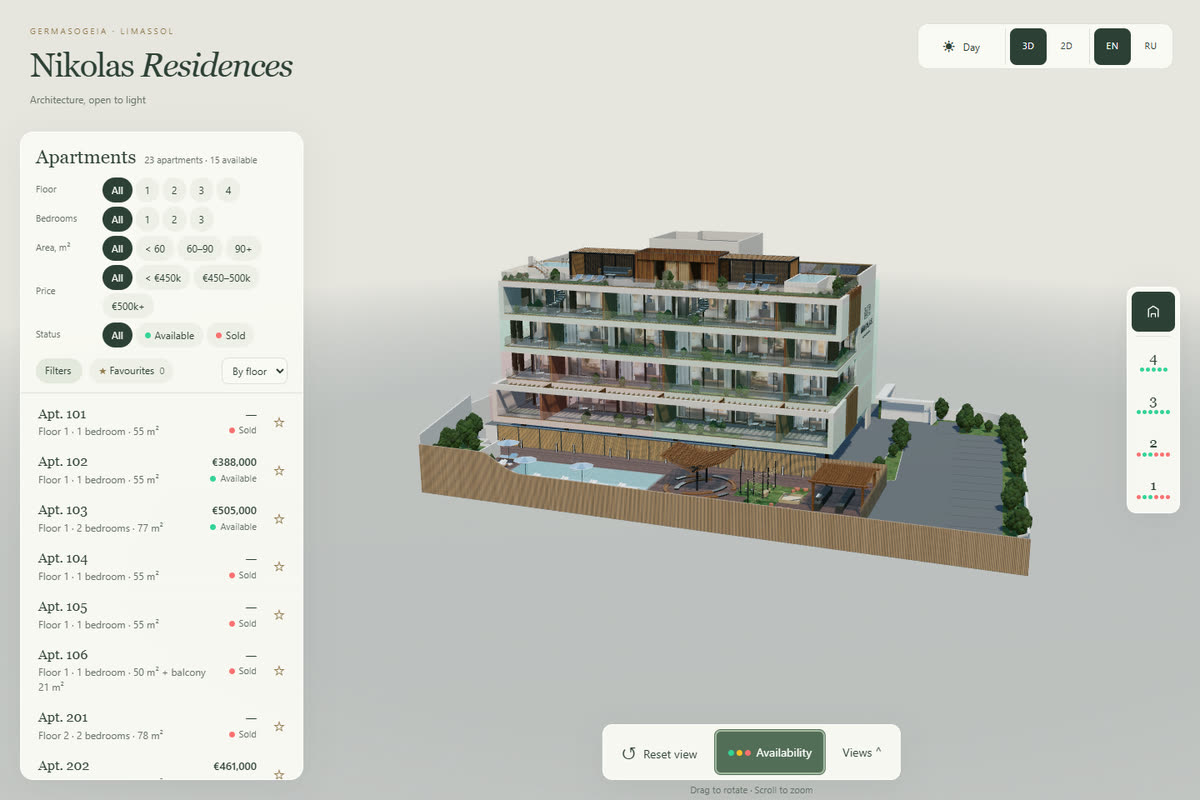Star Apt. 106 as favourite
This screenshot has width=1200, height=800.
279,670
